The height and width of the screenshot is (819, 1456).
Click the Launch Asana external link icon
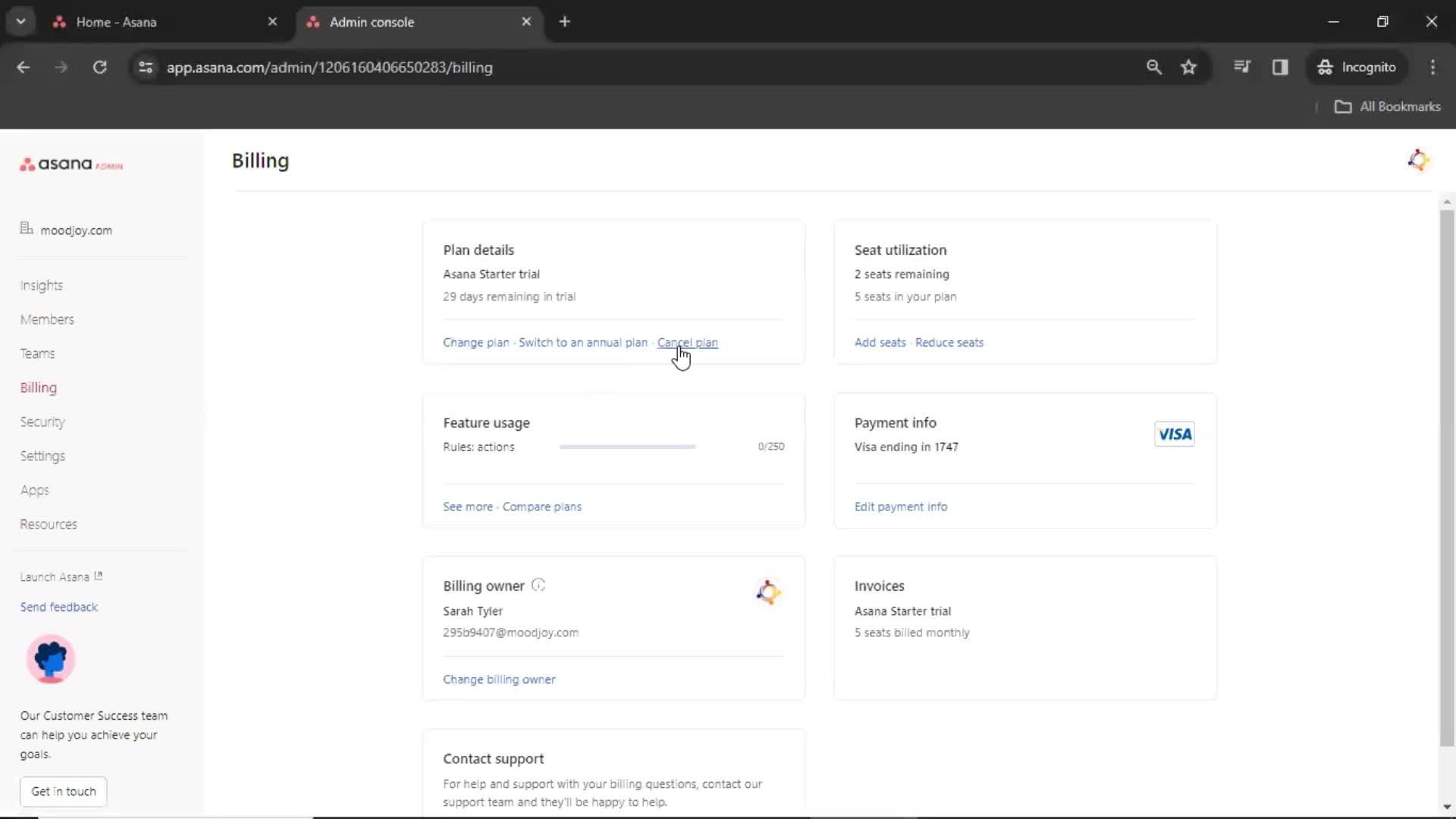pos(99,576)
